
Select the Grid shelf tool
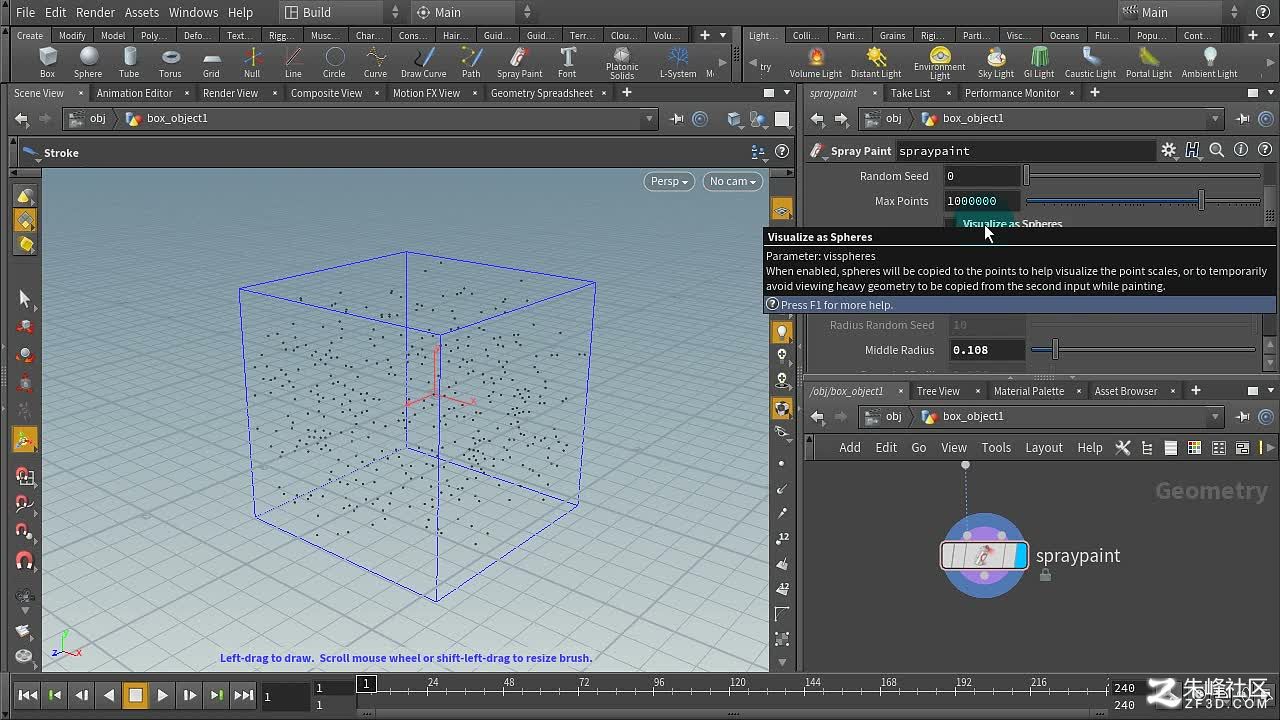point(211,62)
